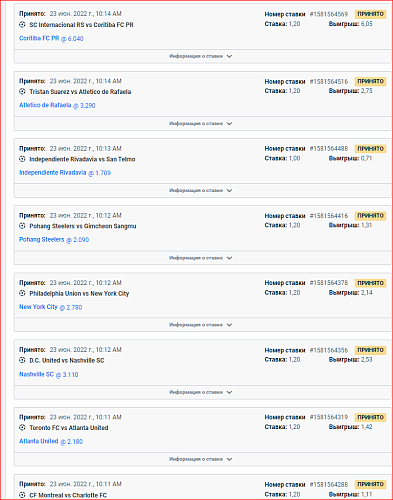
Task: Click soccer ball icon beside D.C. United match
Action: [x=22, y=360]
